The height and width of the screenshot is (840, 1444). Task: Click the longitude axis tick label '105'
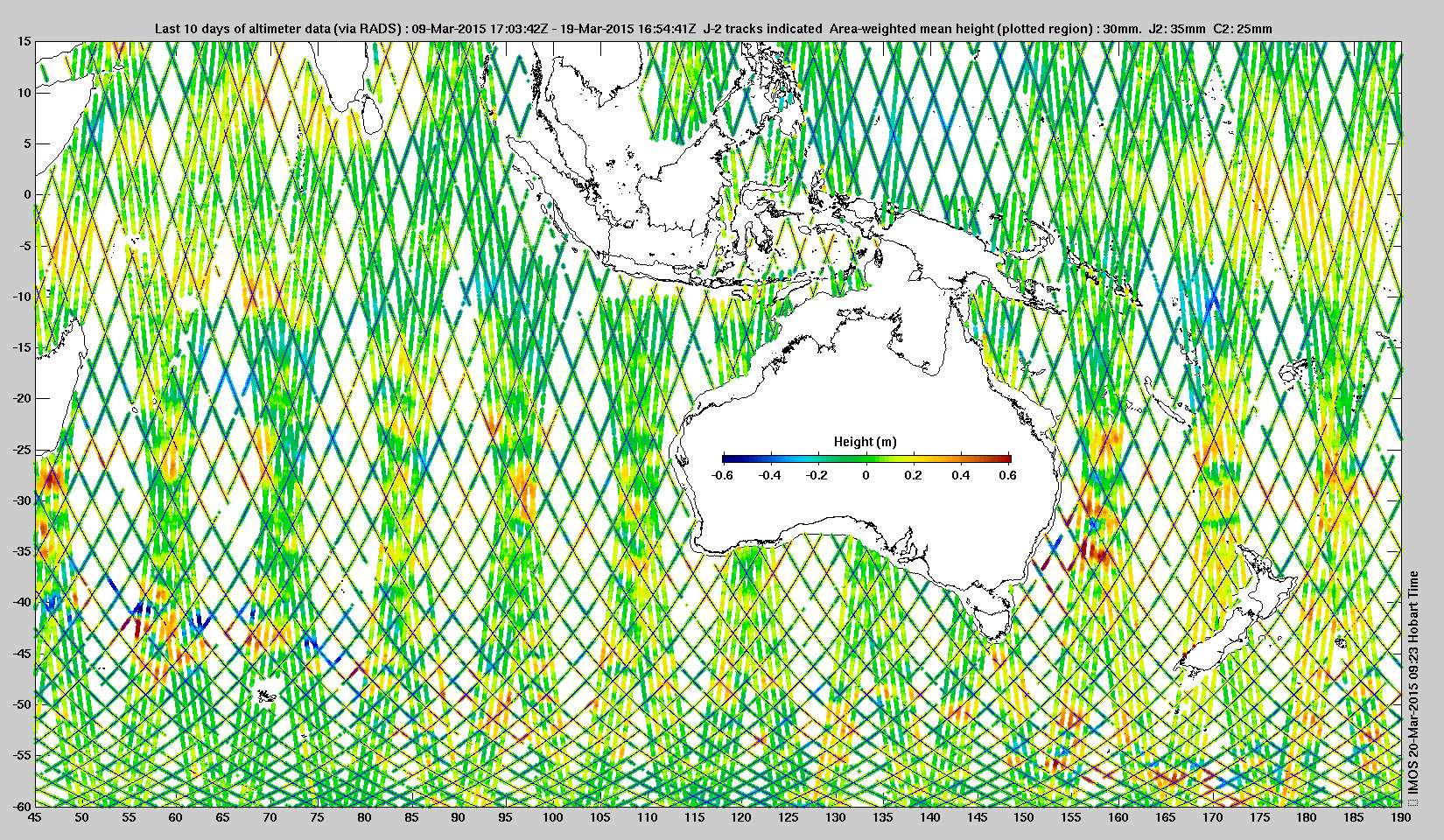point(599,817)
